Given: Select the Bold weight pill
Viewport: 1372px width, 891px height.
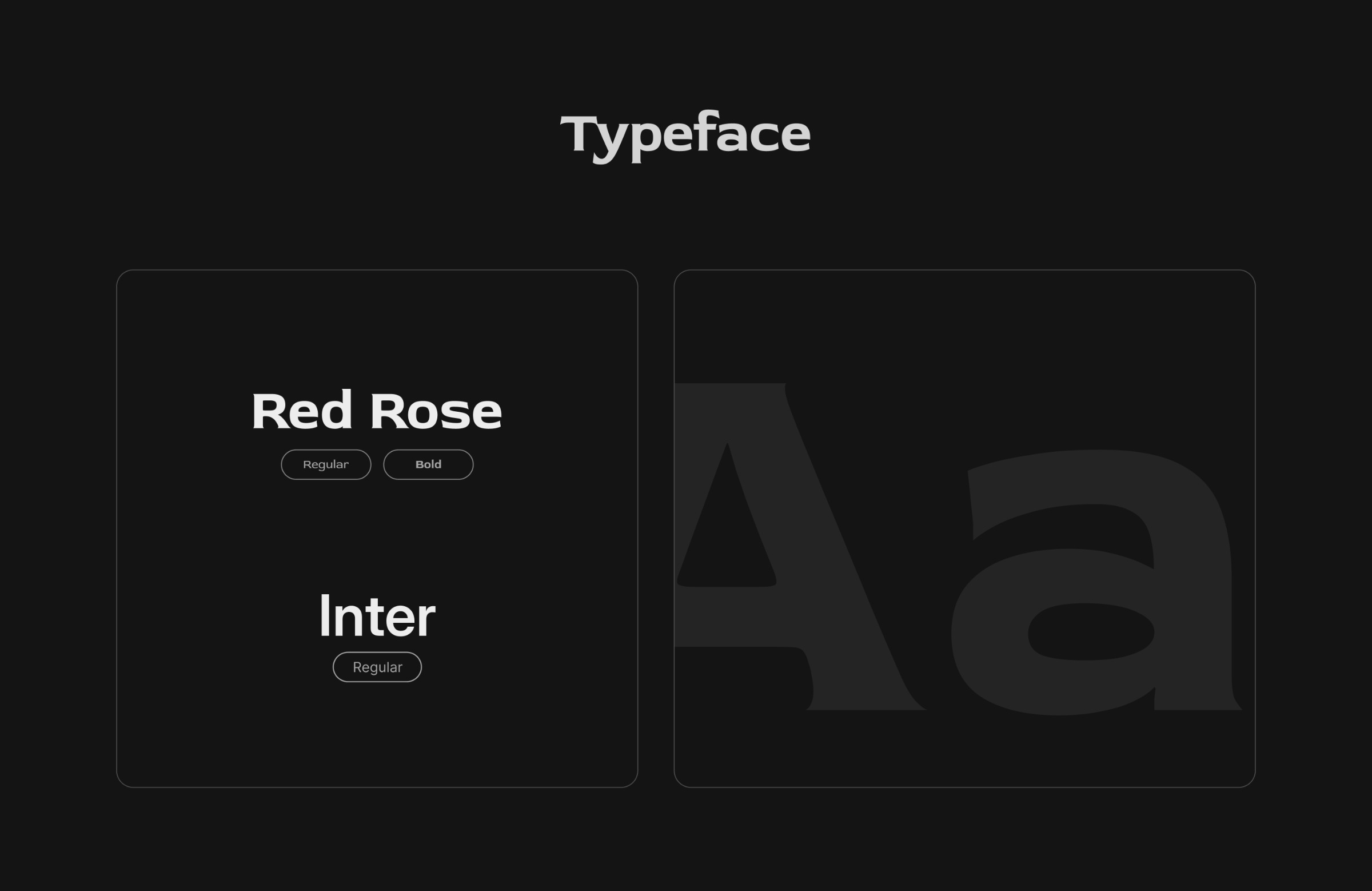Looking at the screenshot, I should pos(428,464).
